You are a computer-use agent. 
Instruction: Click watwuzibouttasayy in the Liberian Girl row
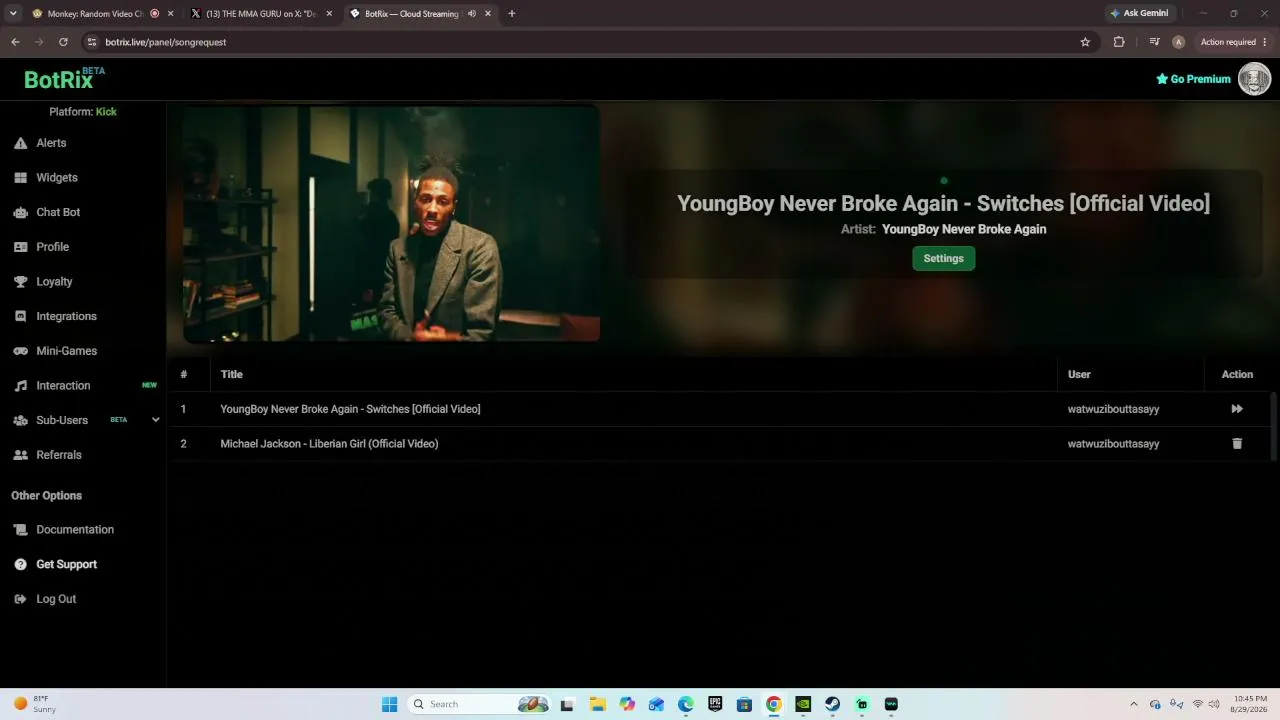click(1113, 444)
